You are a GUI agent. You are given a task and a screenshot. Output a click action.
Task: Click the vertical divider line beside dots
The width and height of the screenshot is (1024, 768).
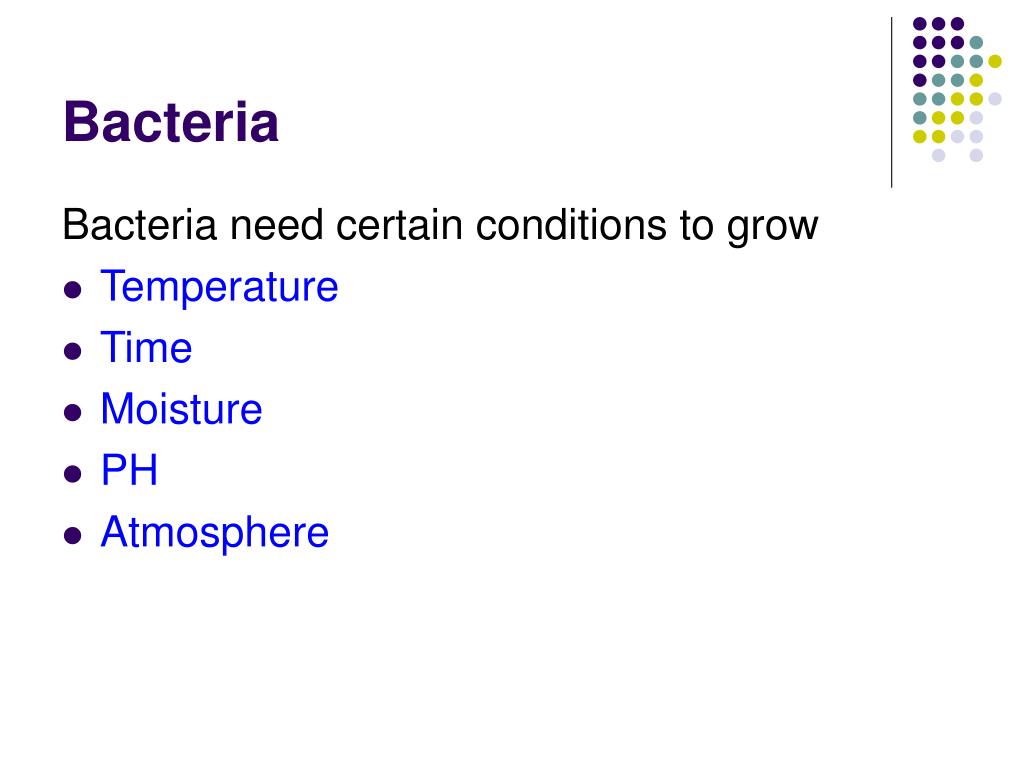point(891,103)
